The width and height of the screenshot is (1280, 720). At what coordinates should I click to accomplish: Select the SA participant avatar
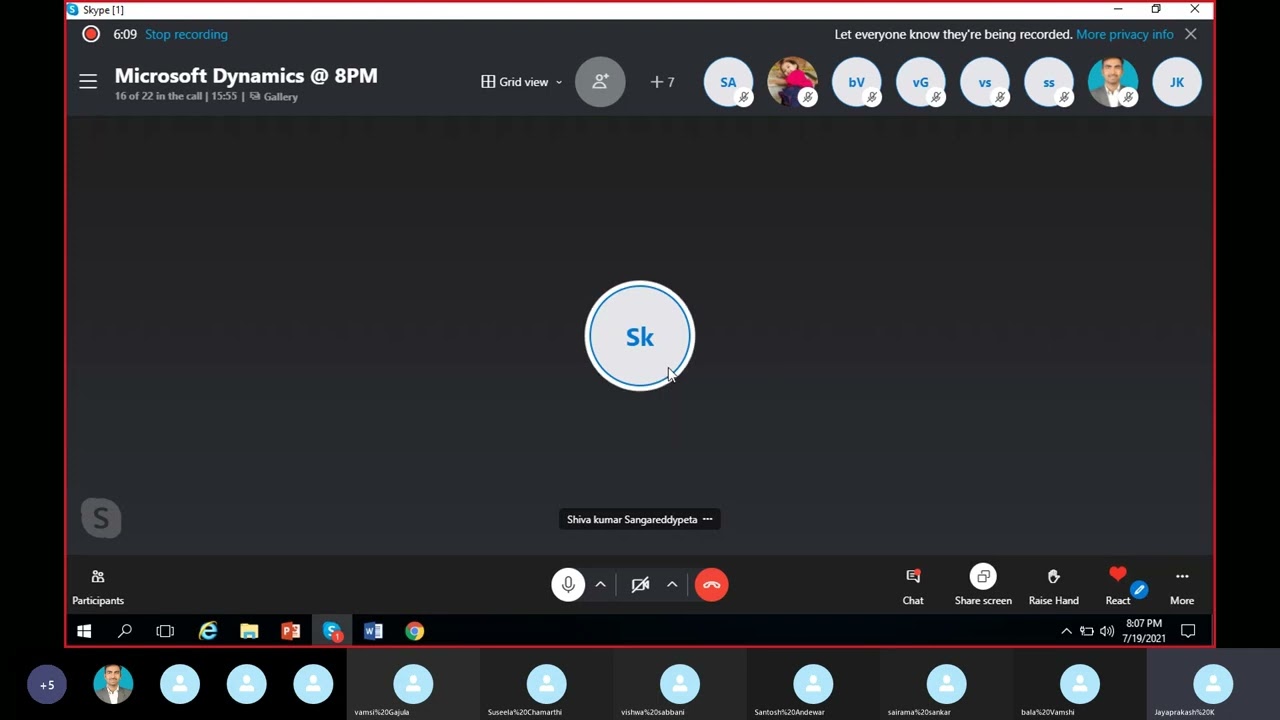point(728,82)
